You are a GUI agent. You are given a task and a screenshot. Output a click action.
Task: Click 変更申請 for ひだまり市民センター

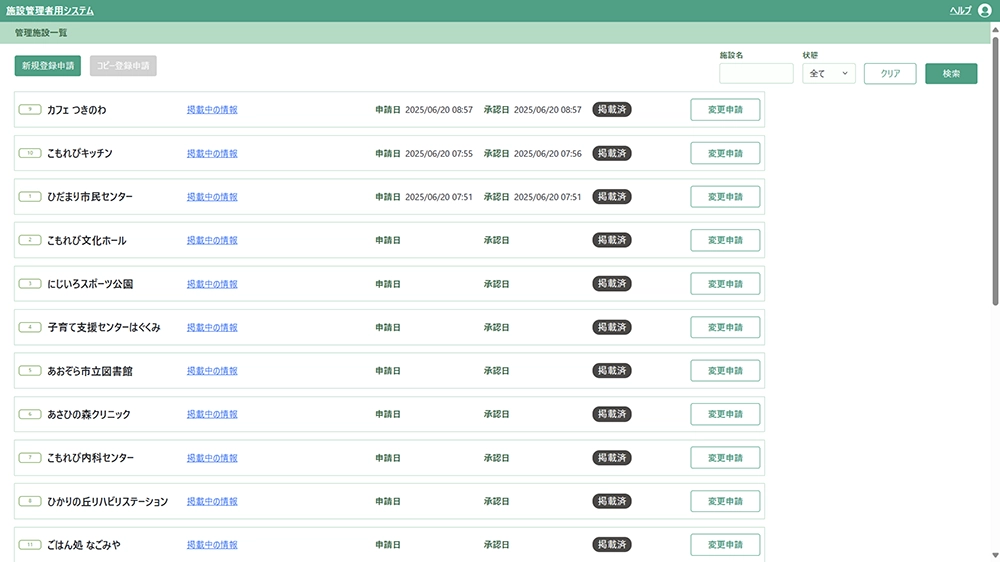[x=725, y=196]
